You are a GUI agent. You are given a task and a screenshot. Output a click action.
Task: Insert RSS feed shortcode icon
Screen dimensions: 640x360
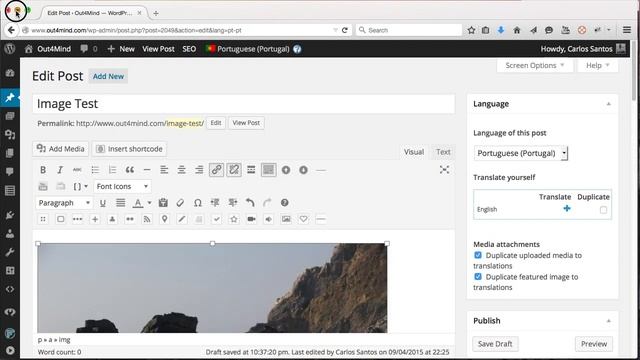(x=147, y=219)
